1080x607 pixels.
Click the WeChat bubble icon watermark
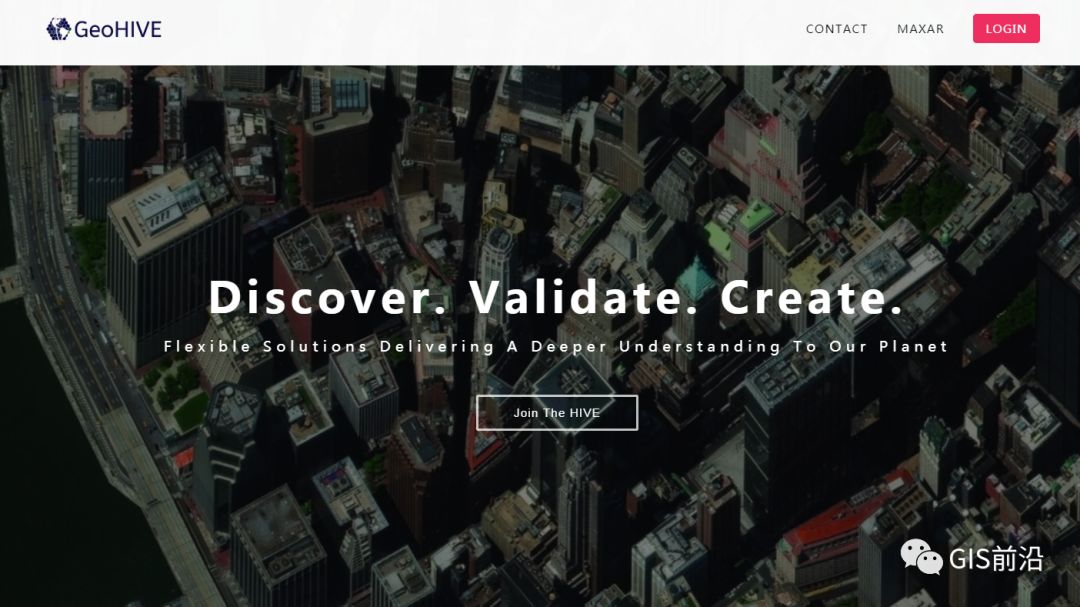pyautogui.click(x=921, y=557)
